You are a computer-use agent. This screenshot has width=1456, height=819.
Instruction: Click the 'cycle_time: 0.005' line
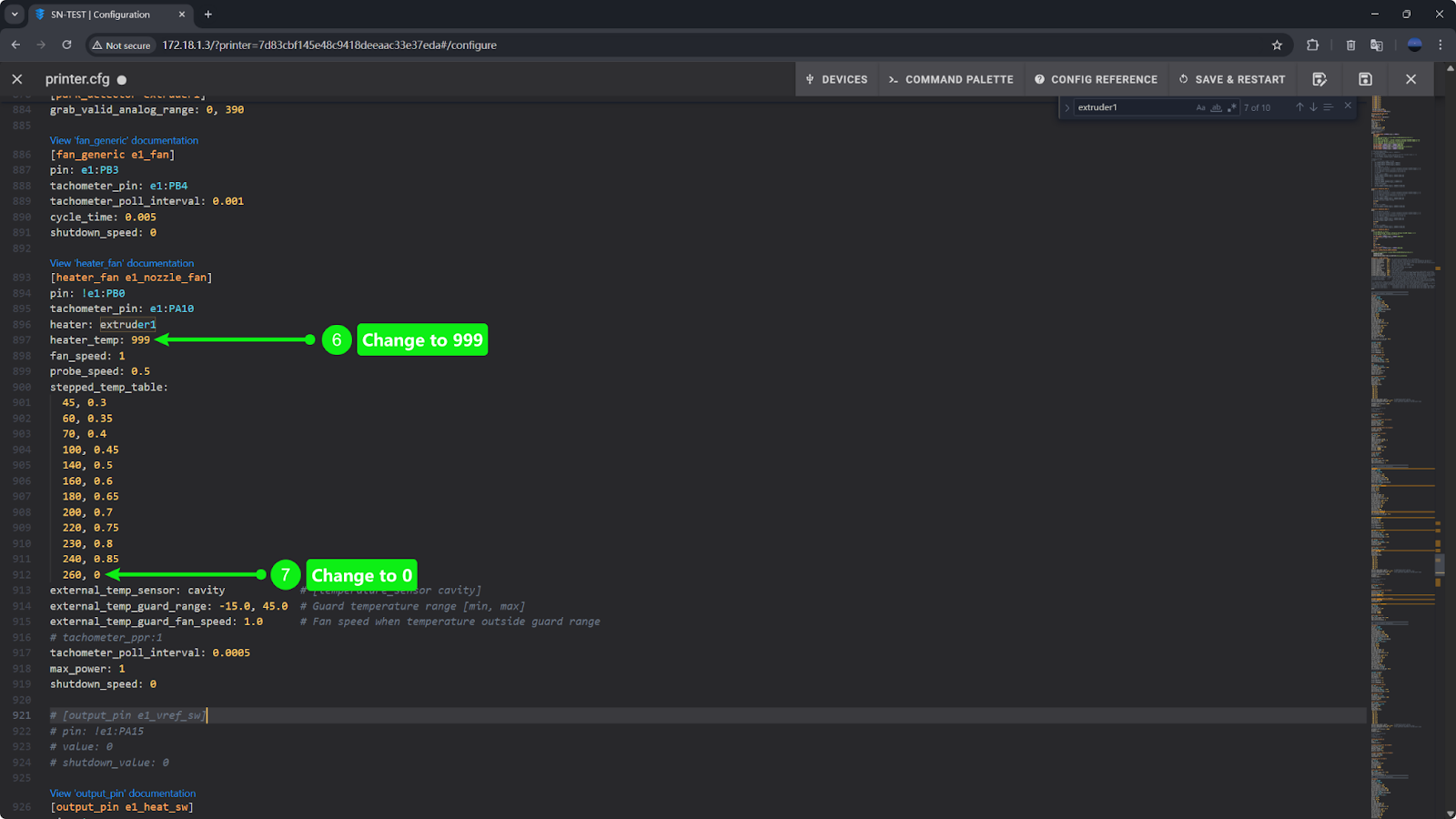click(x=103, y=217)
